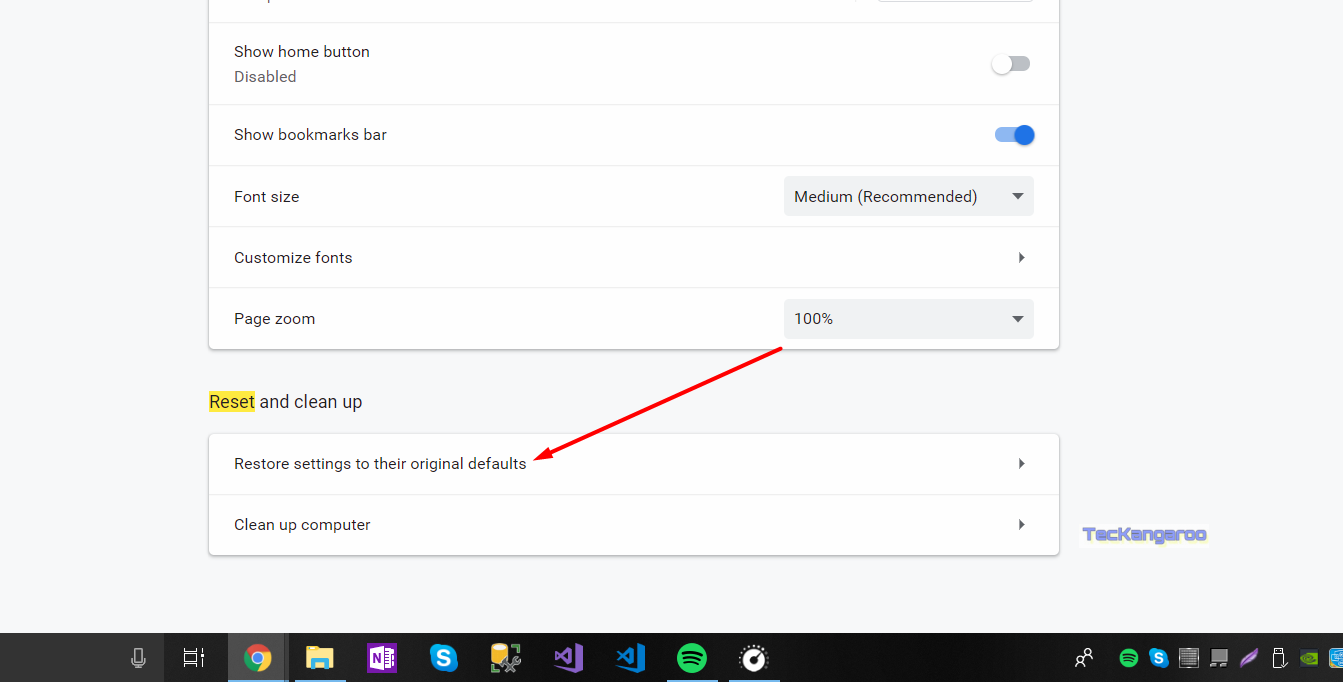Click the database tools taskbar icon
The width and height of the screenshot is (1343, 682).
click(x=506, y=658)
